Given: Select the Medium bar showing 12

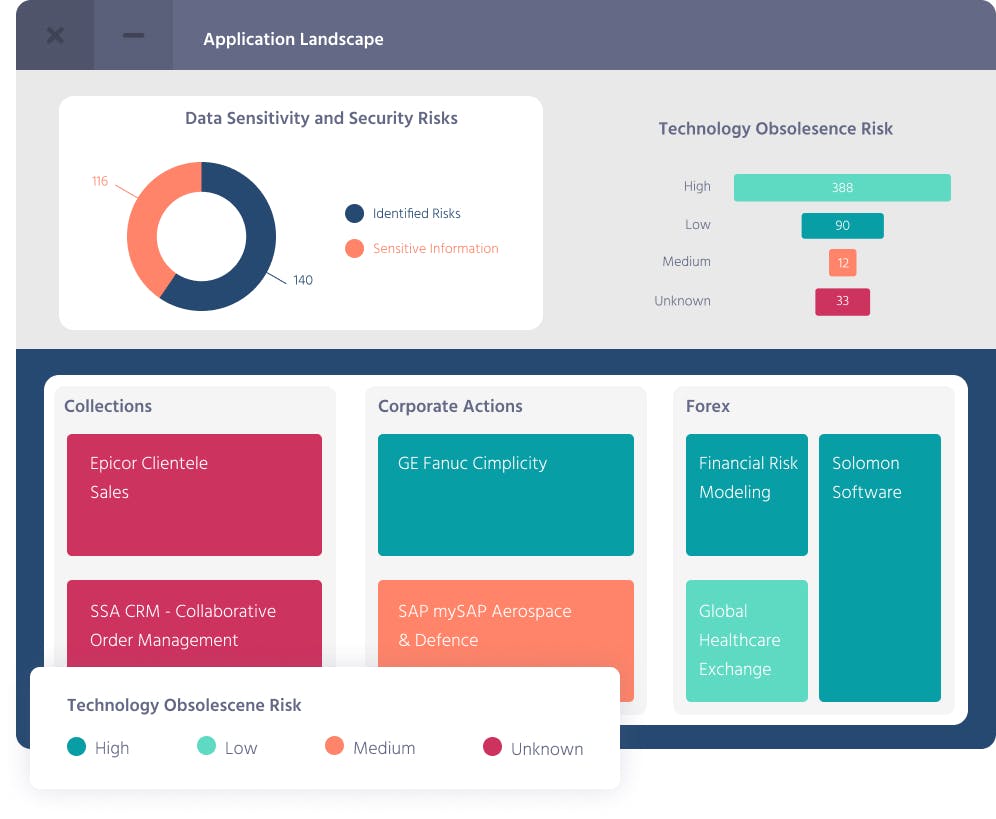Looking at the screenshot, I should pos(842,262).
